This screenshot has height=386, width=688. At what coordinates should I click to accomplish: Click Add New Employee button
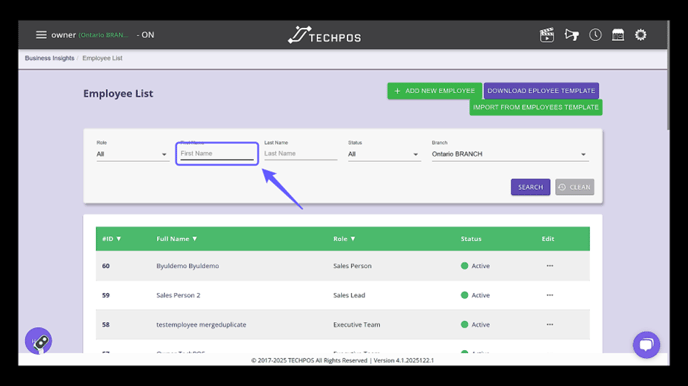tap(434, 91)
